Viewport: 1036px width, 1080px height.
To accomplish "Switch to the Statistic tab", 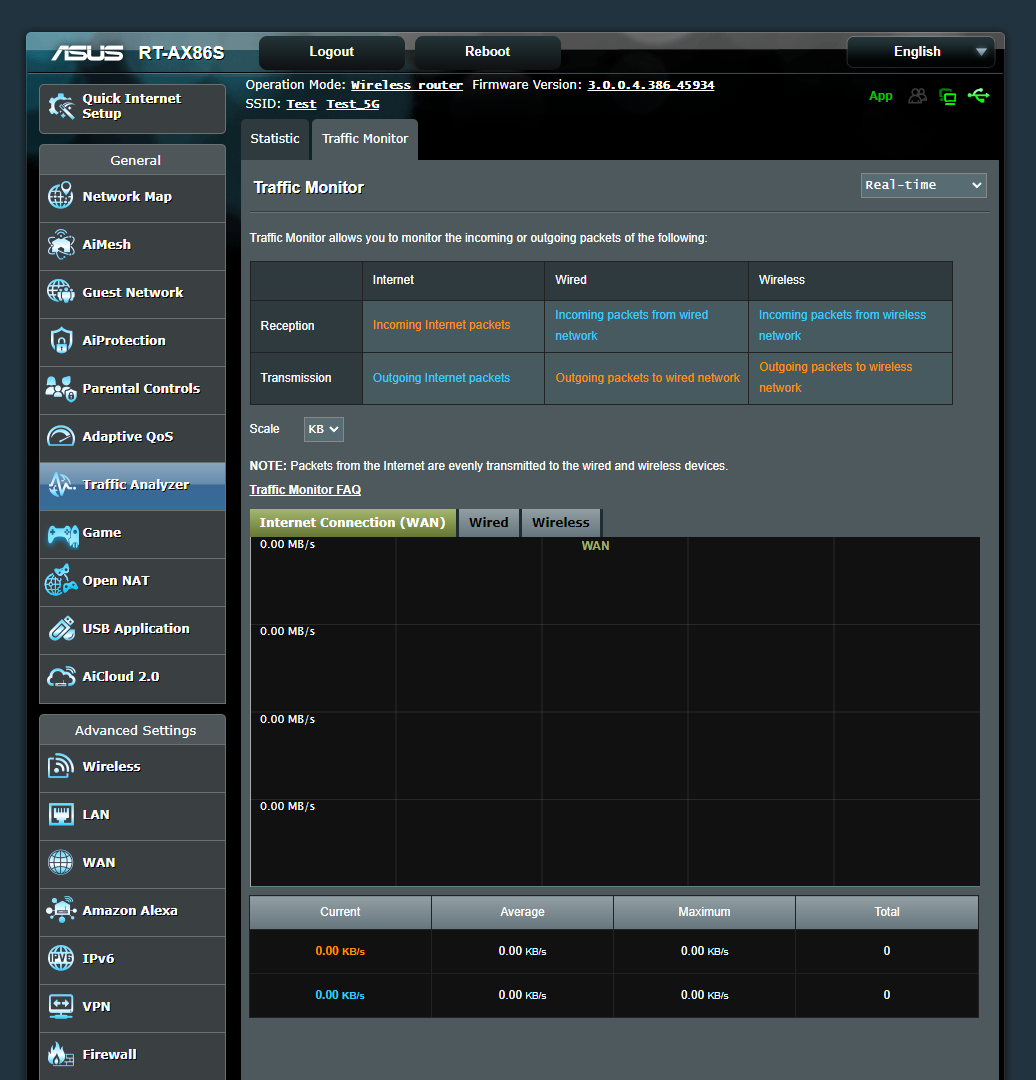I will 275,139.
